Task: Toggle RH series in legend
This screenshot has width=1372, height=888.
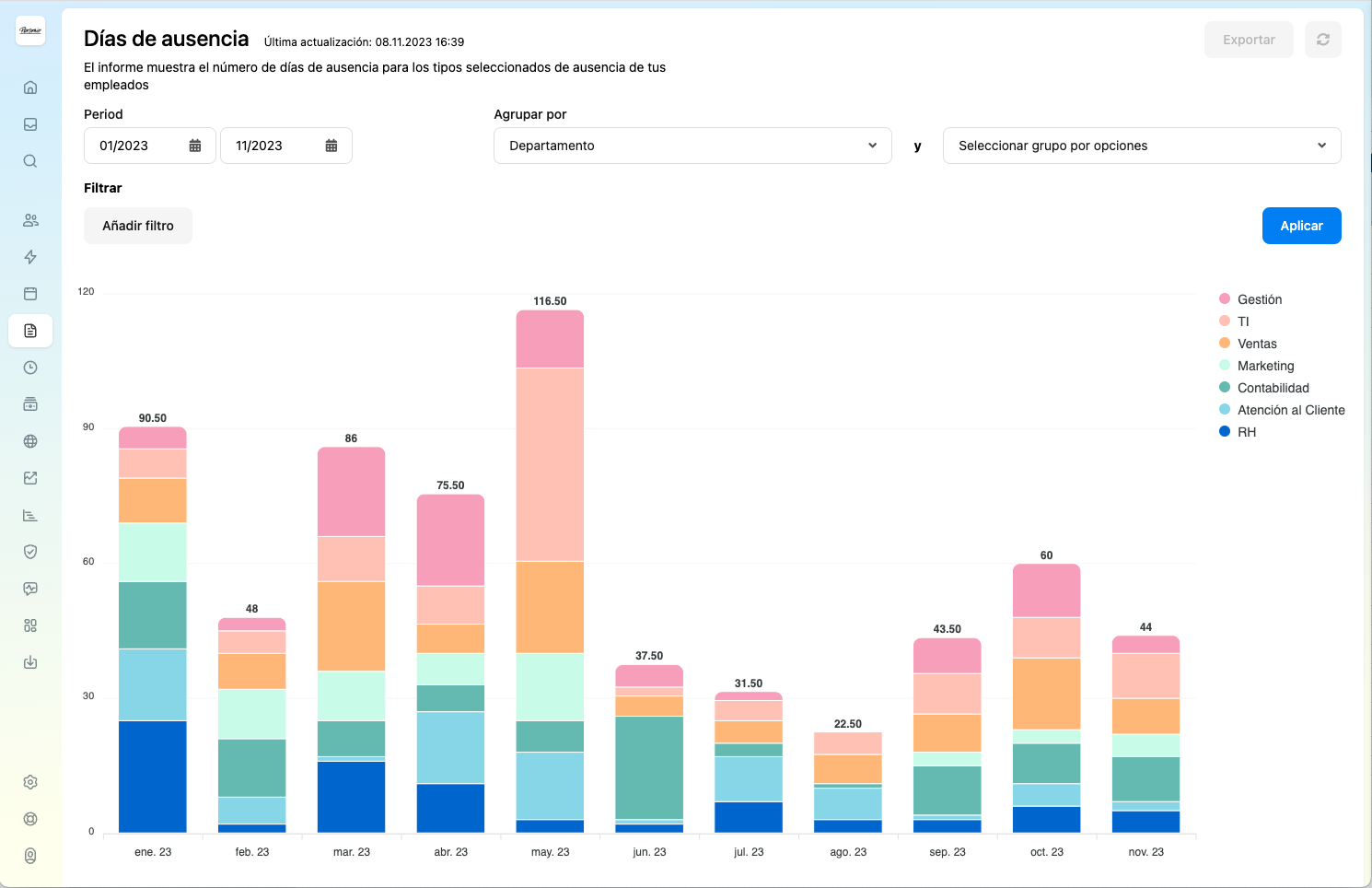Action: 1238,432
